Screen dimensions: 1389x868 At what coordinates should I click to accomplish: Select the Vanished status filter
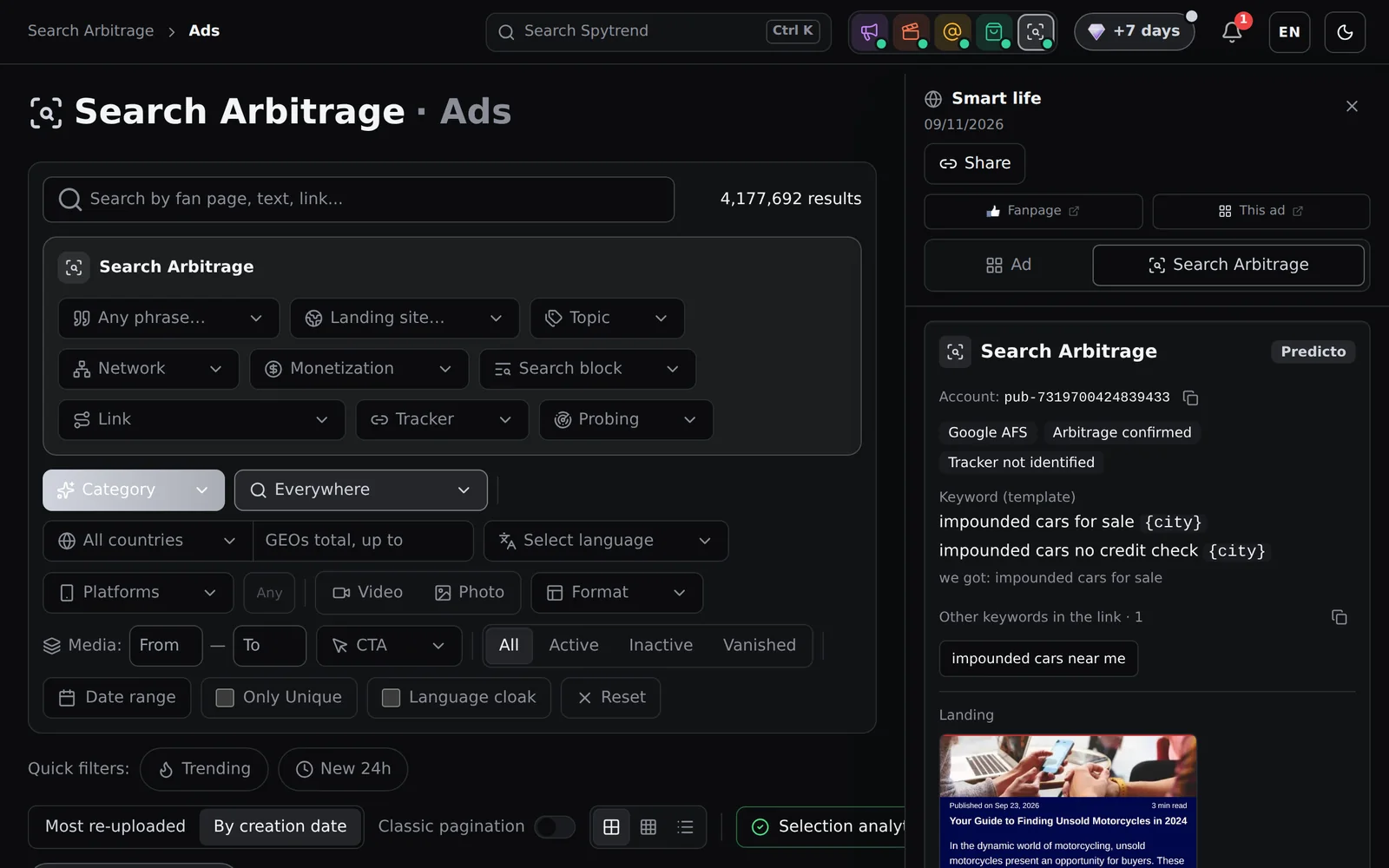tap(760, 646)
